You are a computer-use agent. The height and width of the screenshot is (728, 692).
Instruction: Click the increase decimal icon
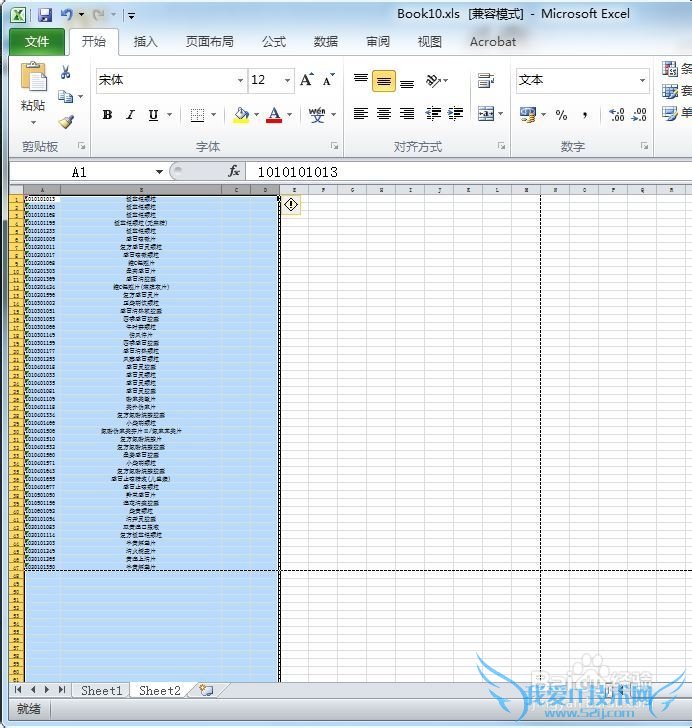click(617, 115)
